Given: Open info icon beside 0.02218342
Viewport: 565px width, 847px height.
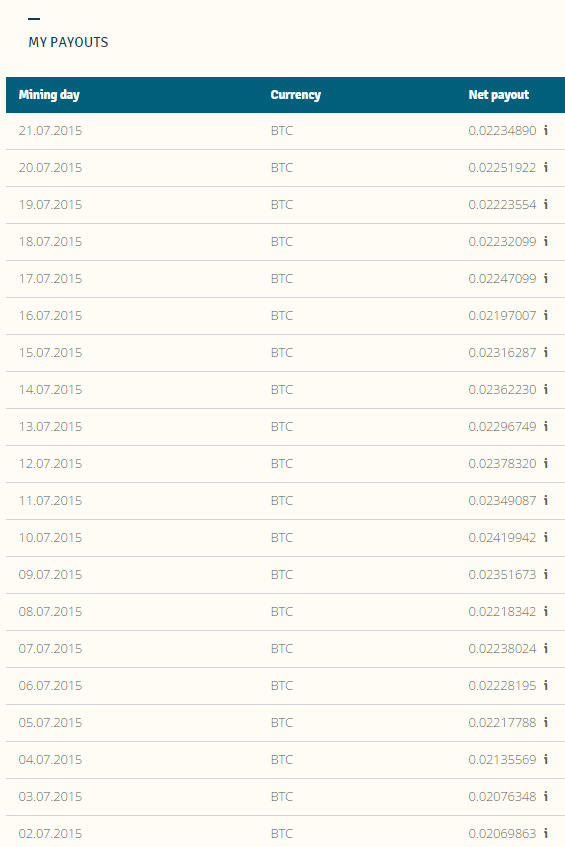Looking at the screenshot, I should (x=546, y=611).
